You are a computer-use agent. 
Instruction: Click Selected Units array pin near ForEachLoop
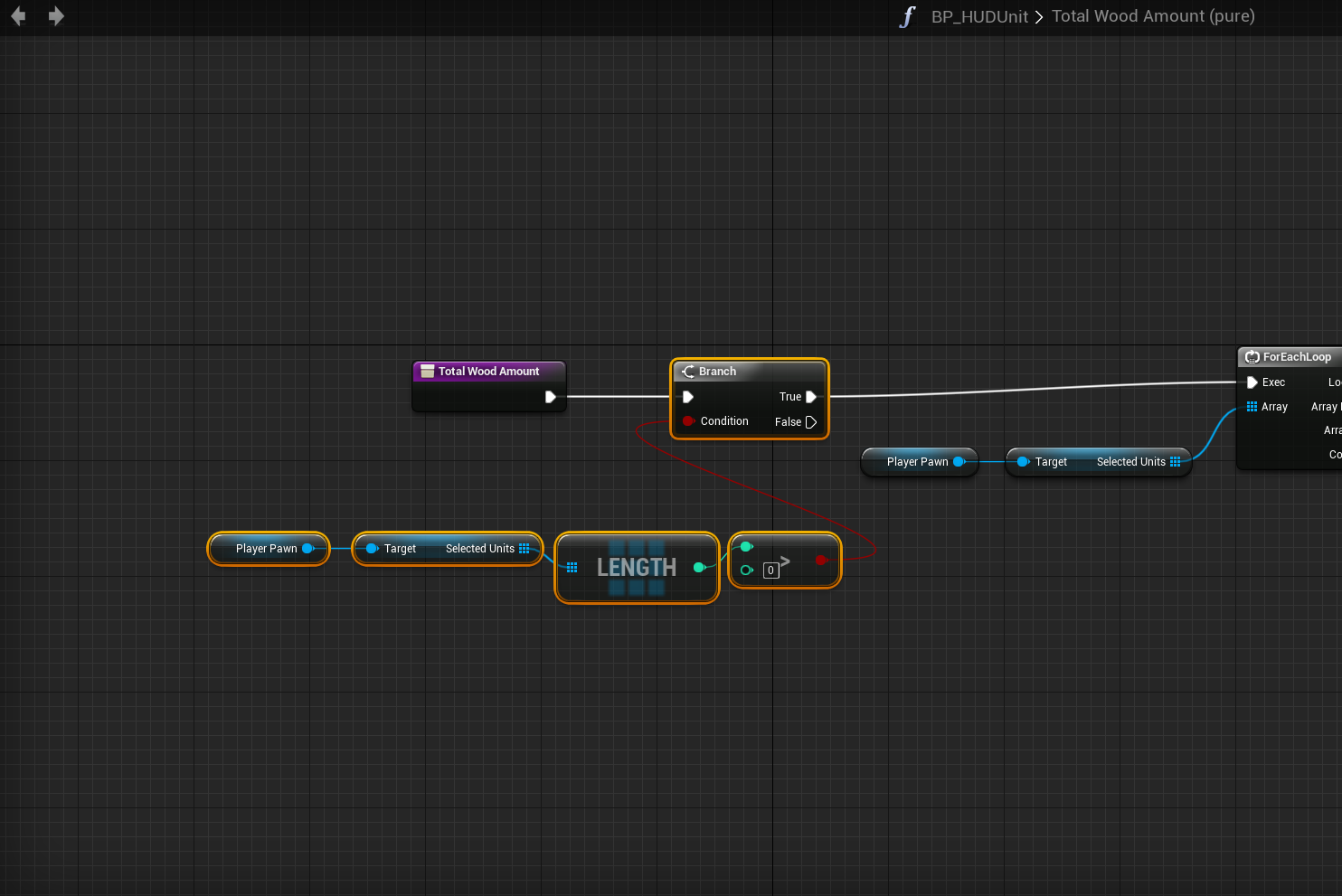point(1176,462)
